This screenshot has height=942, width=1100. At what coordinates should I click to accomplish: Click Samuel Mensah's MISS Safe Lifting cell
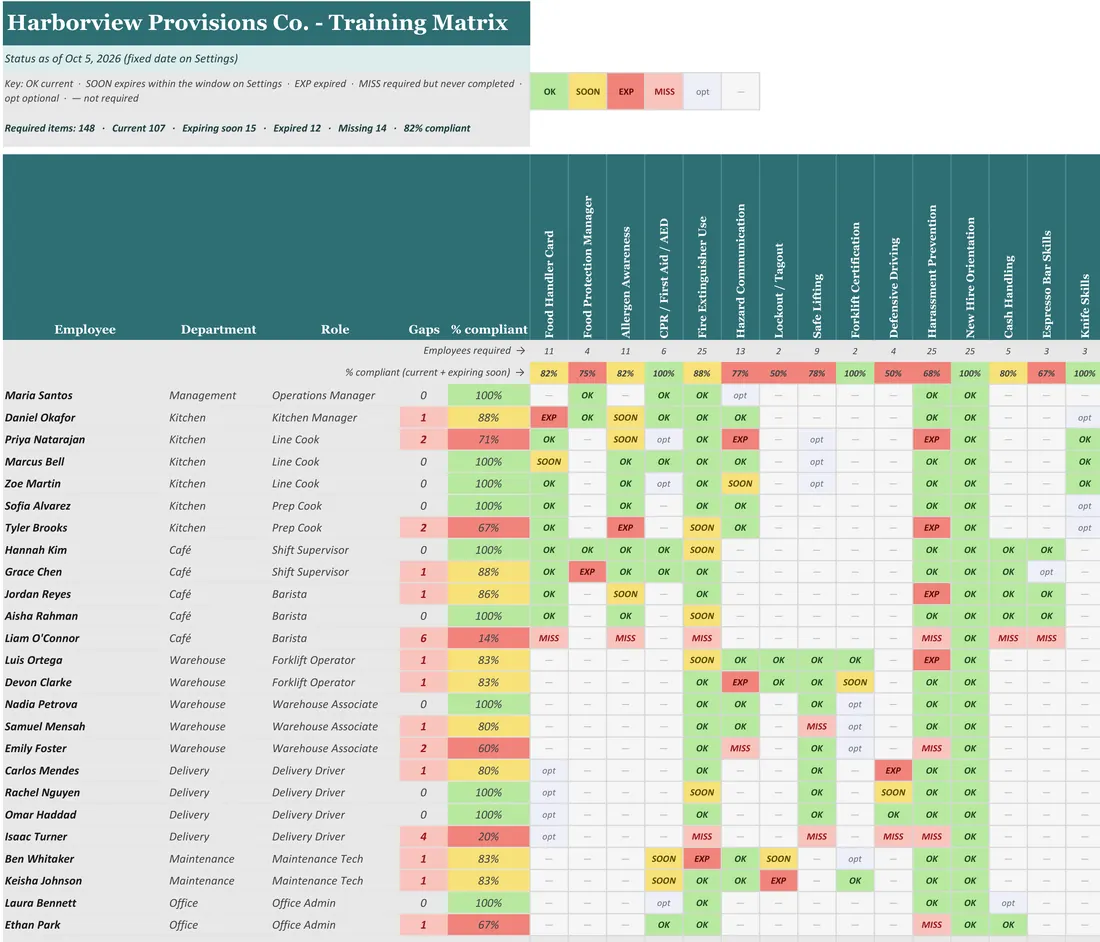coord(817,727)
